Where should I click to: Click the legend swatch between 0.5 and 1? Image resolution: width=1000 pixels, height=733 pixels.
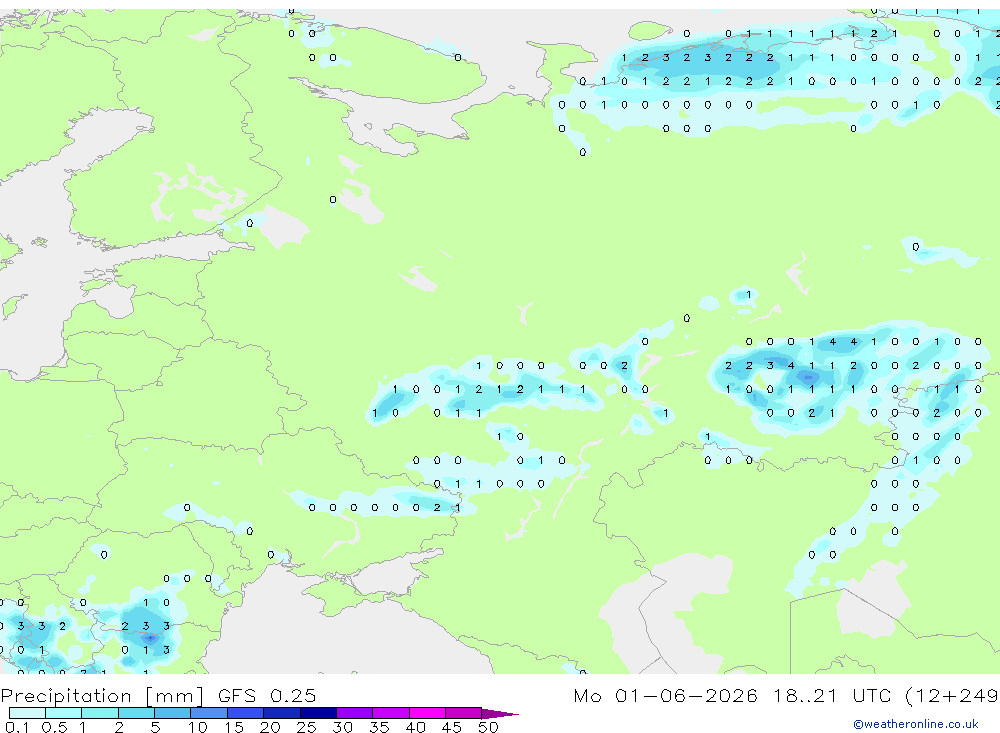point(64,713)
